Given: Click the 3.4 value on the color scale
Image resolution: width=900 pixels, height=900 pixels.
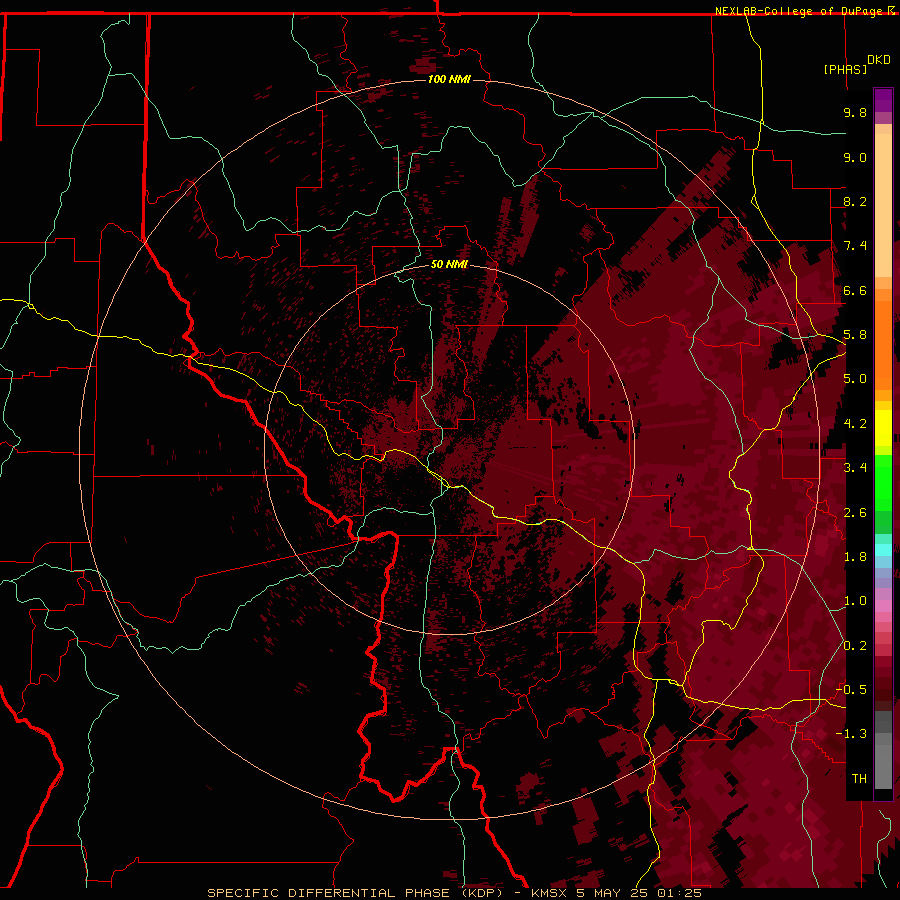Looking at the screenshot, I should click(x=855, y=468).
